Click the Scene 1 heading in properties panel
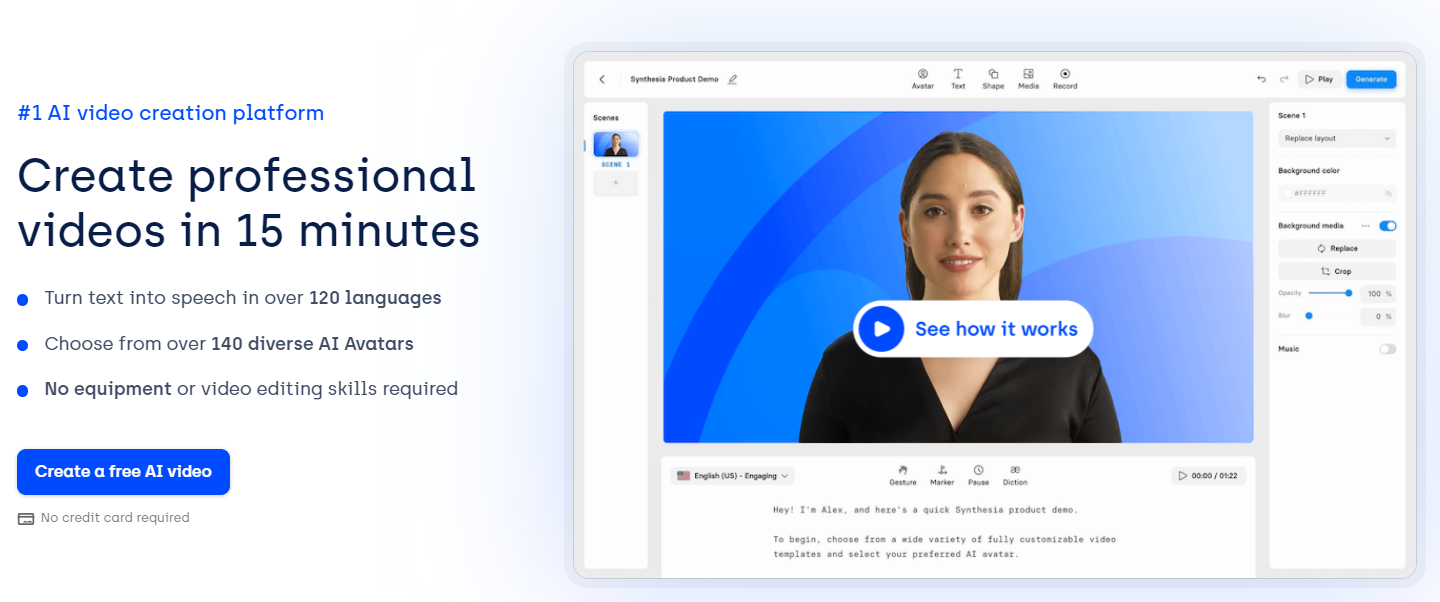This screenshot has height=602, width=1440. click(1292, 116)
